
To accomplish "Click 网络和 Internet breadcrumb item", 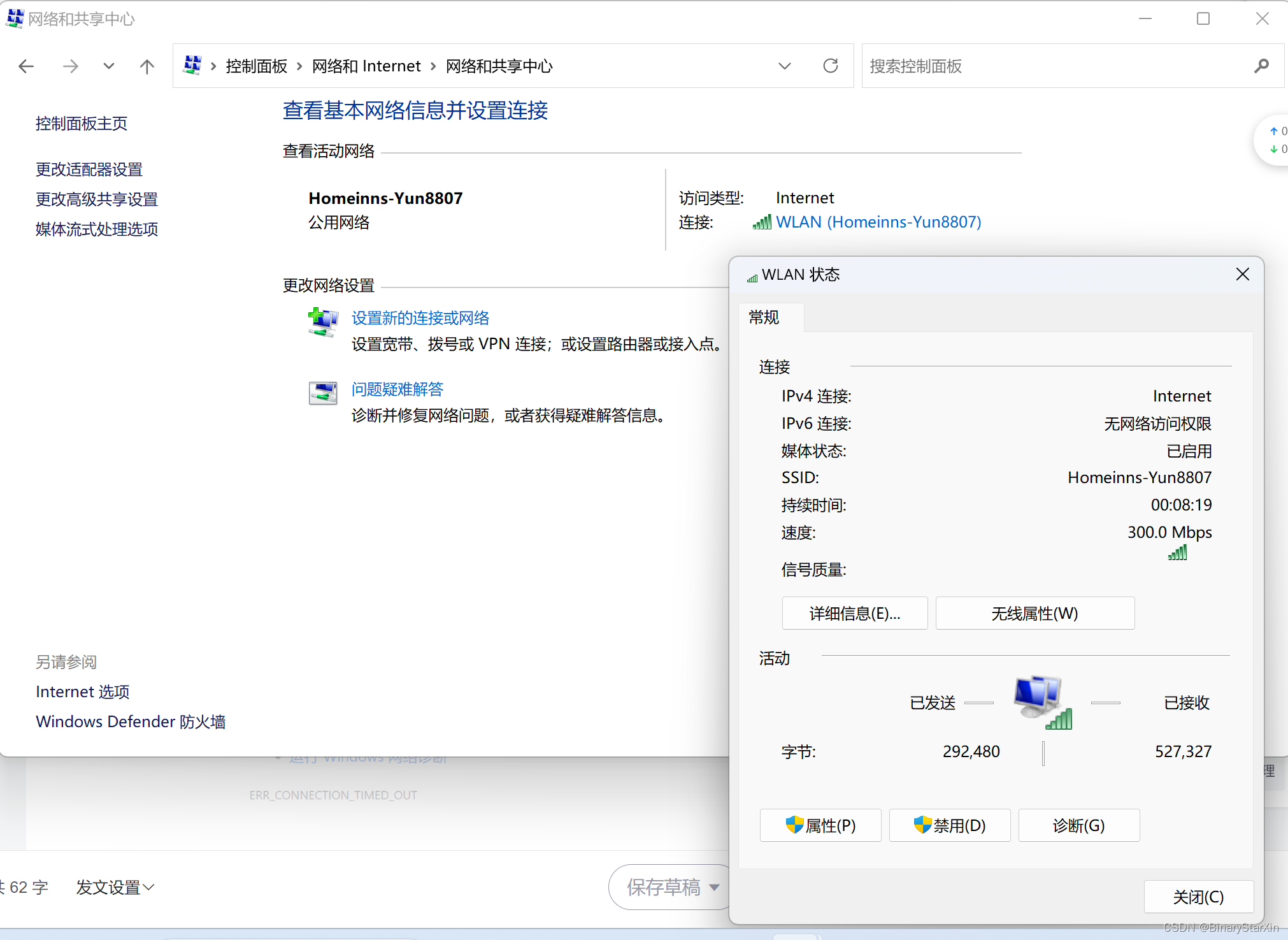I will click(x=366, y=66).
